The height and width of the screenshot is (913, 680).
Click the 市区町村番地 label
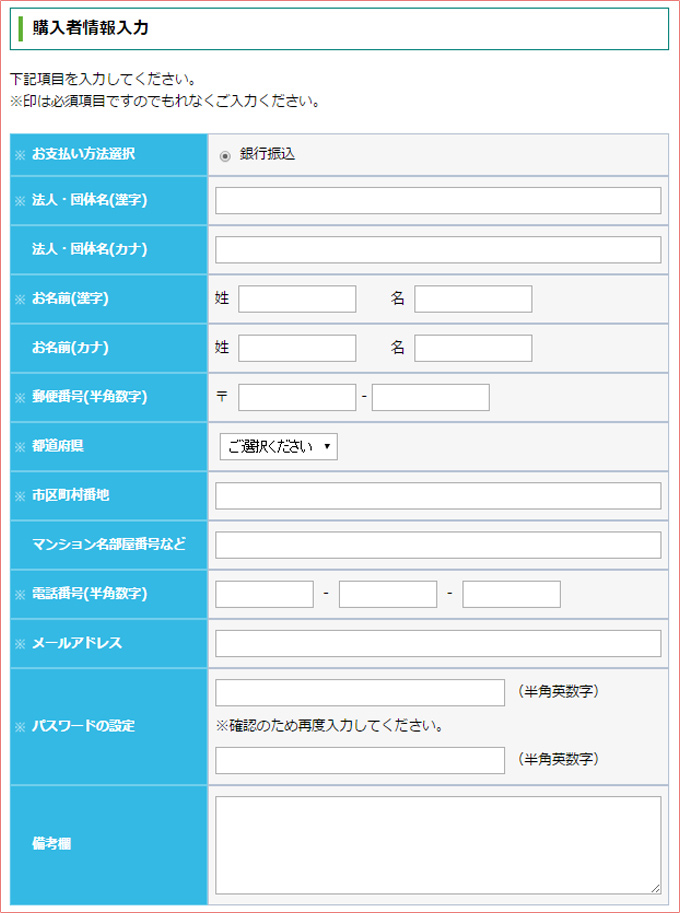click(70, 496)
